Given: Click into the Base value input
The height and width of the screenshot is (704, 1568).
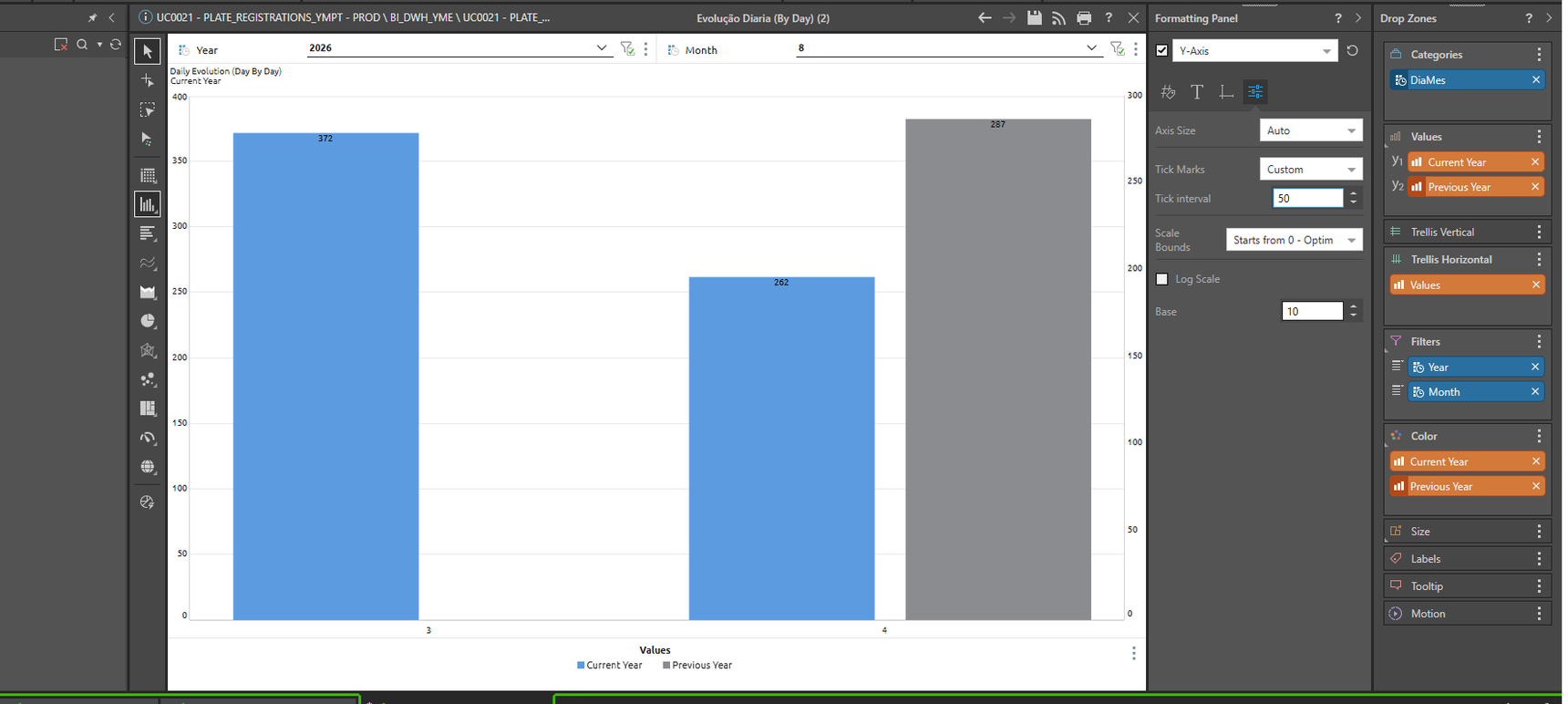Looking at the screenshot, I should coord(1313,312).
